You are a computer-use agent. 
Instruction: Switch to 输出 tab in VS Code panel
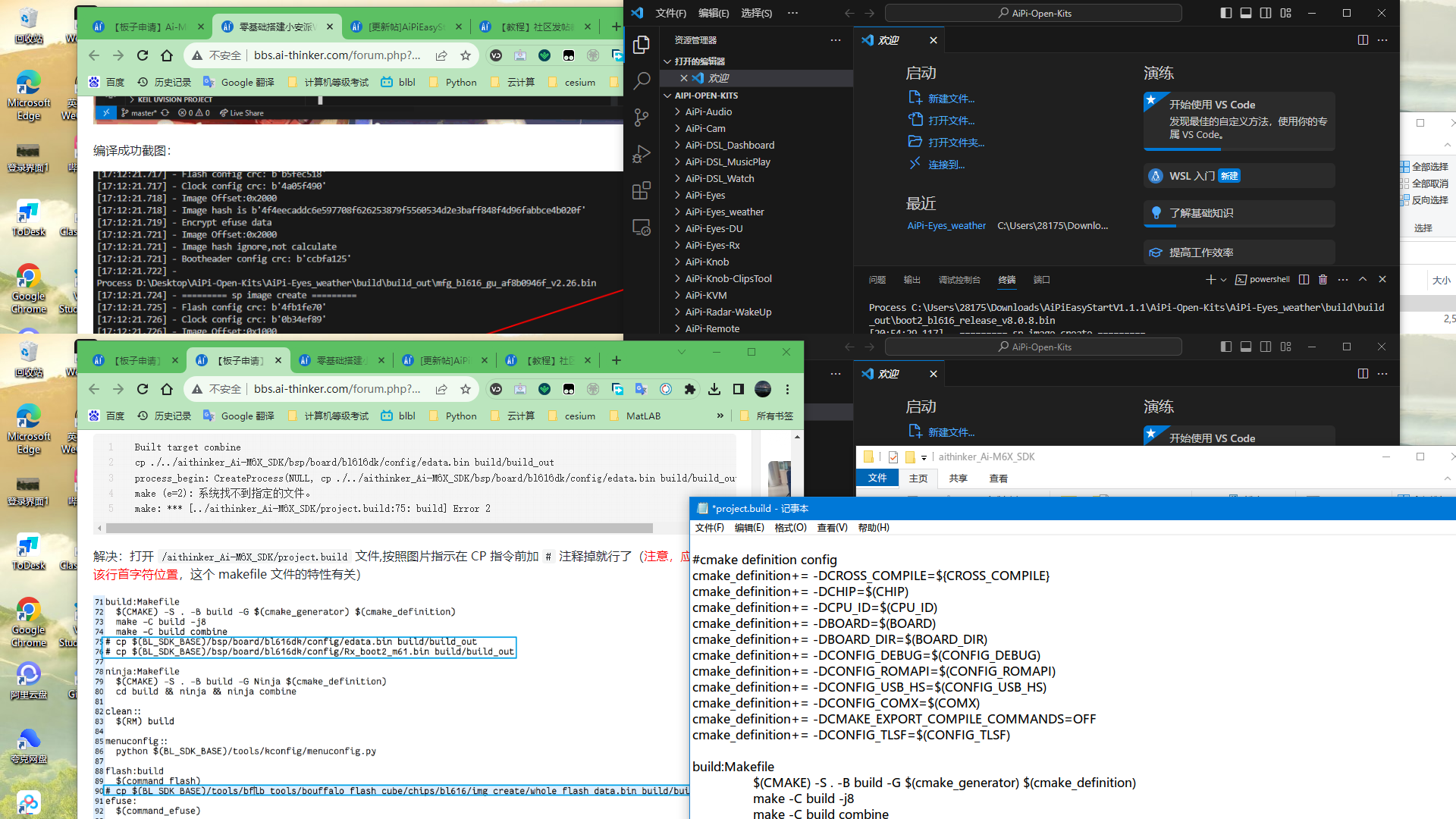(912, 280)
